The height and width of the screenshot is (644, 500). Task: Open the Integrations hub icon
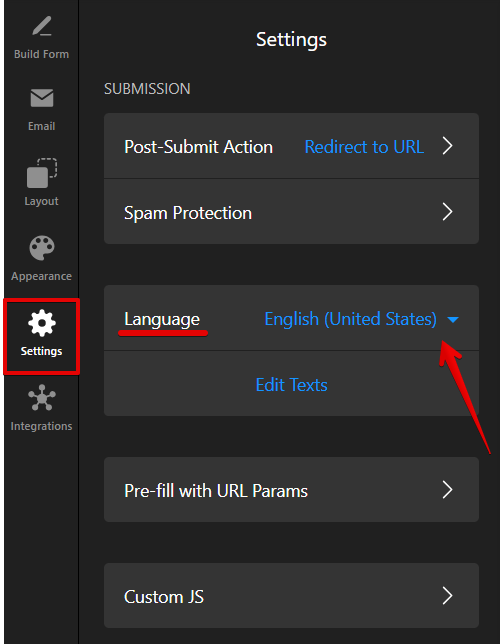(41, 398)
